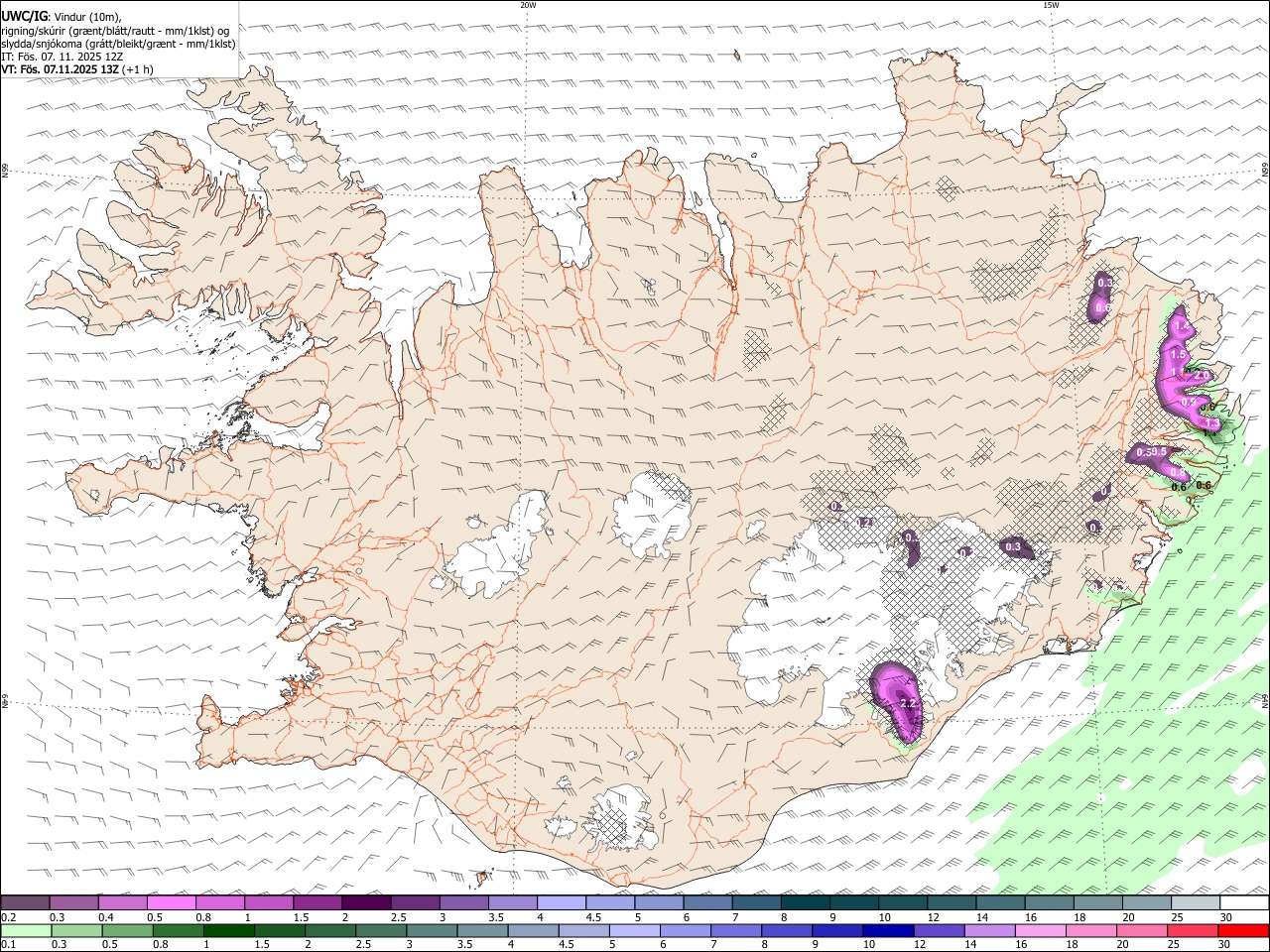The width and height of the screenshot is (1270, 952).
Task: Click the 'VT: Fös. 07.11.2025 13Z (+1 h)' line
Action: click(x=77, y=69)
